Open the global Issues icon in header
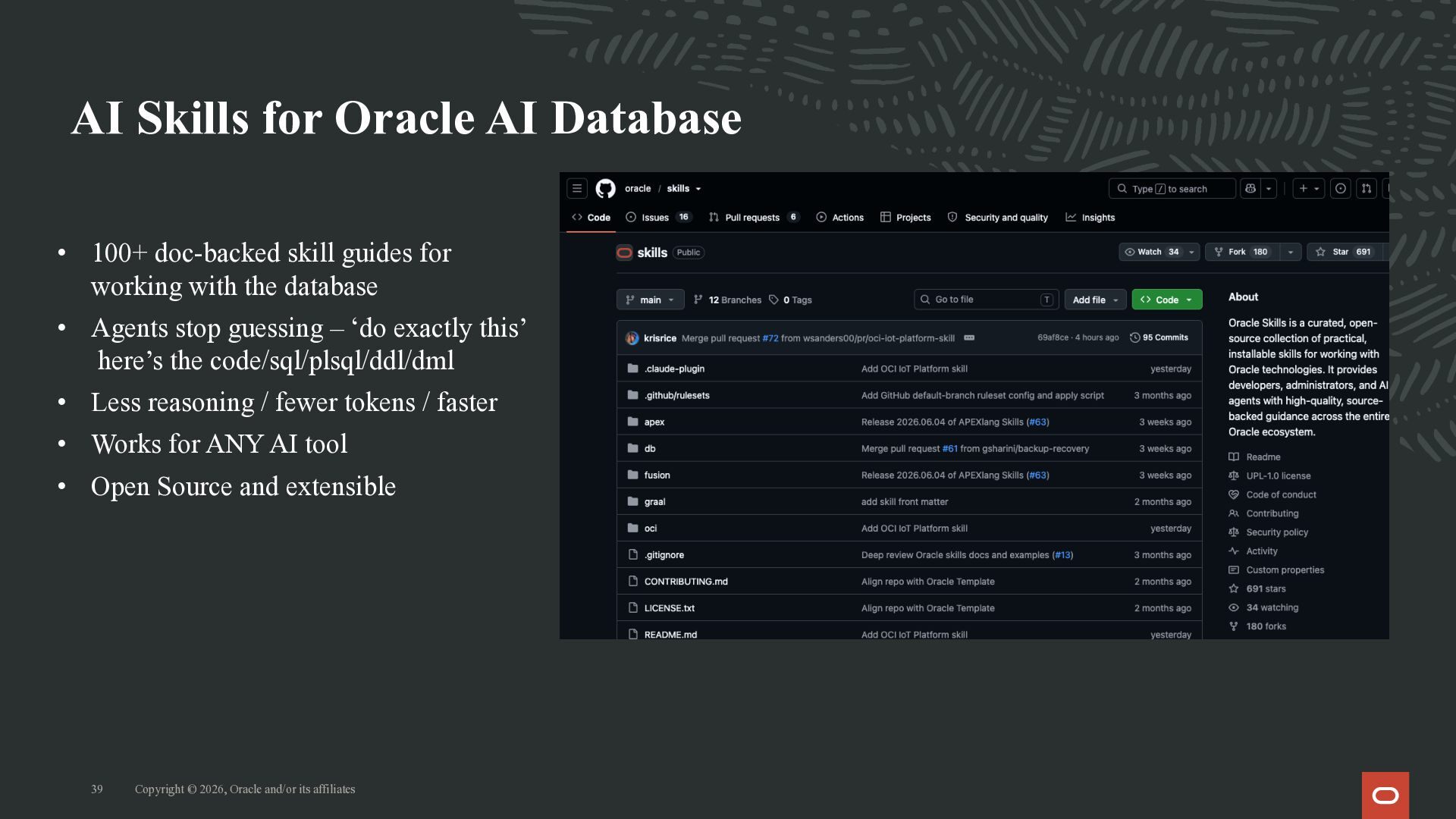The image size is (1456, 819). (x=1341, y=189)
